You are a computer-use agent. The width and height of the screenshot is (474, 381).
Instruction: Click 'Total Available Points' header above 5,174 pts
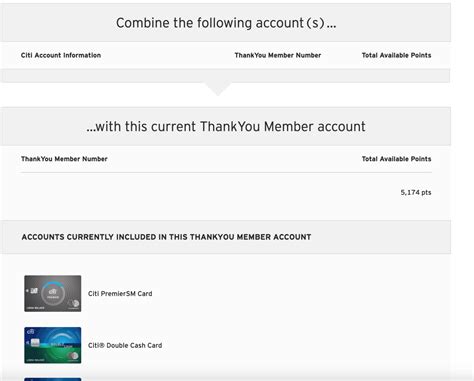tap(396, 159)
